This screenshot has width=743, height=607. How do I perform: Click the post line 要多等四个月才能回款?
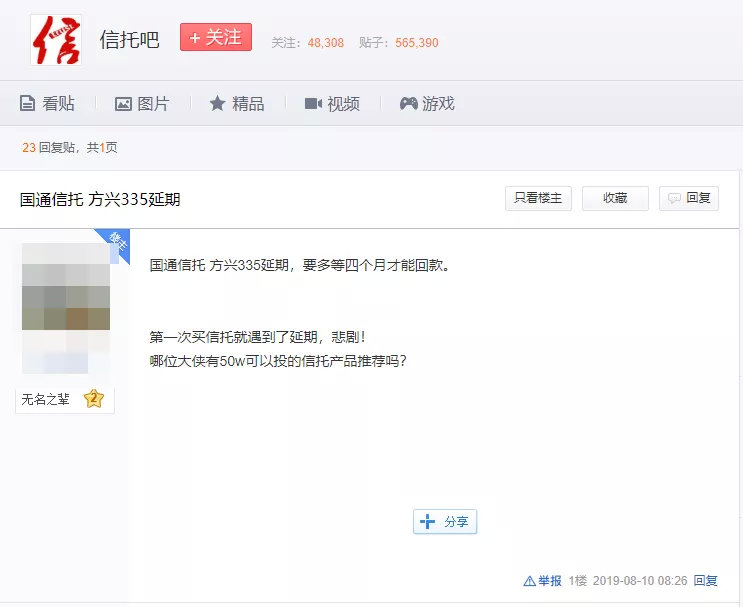tap(376, 265)
